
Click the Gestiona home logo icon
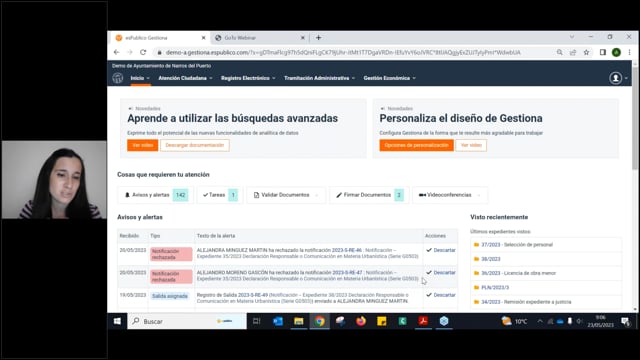click(118, 78)
